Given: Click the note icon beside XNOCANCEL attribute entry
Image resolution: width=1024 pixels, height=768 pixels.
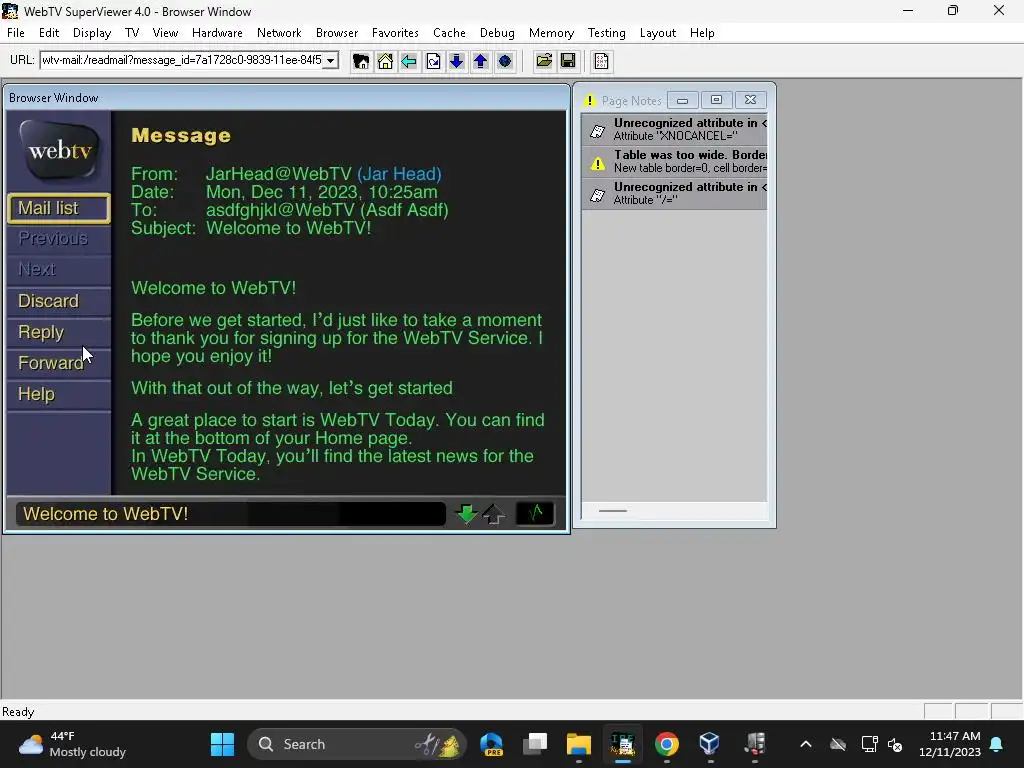Looking at the screenshot, I should [598, 130].
